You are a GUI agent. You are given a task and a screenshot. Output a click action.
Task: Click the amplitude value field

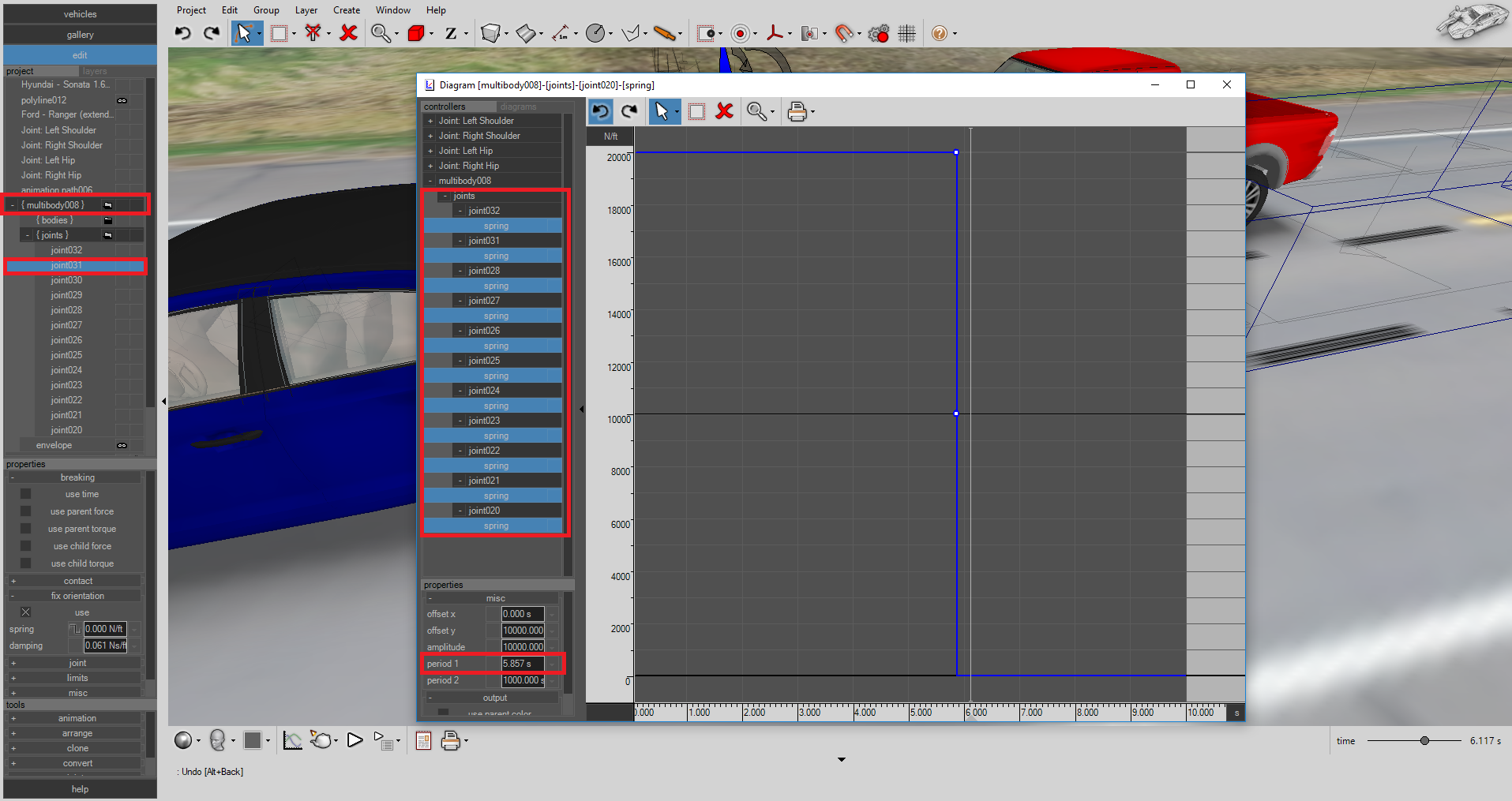[523, 647]
